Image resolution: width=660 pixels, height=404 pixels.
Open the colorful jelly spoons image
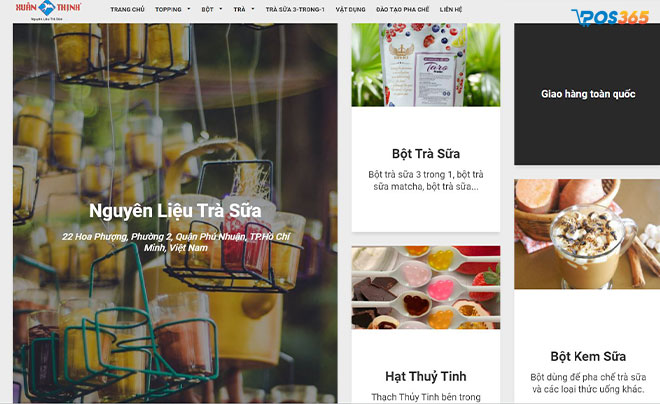pos(426,287)
